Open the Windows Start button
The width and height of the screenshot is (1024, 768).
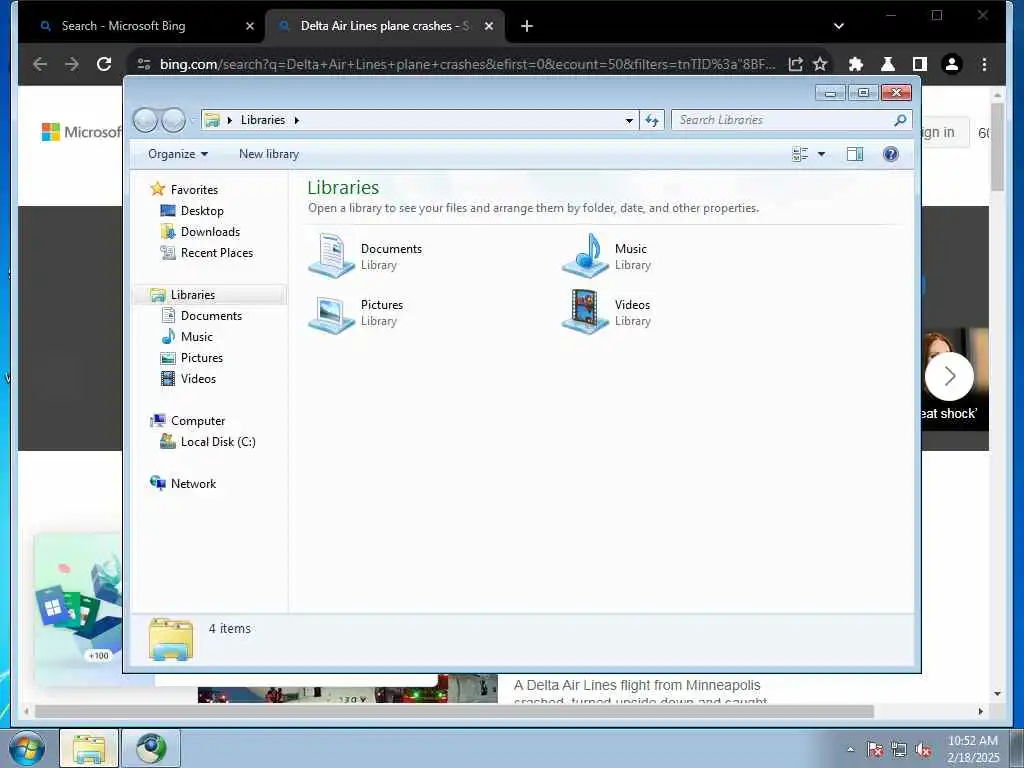[27, 748]
